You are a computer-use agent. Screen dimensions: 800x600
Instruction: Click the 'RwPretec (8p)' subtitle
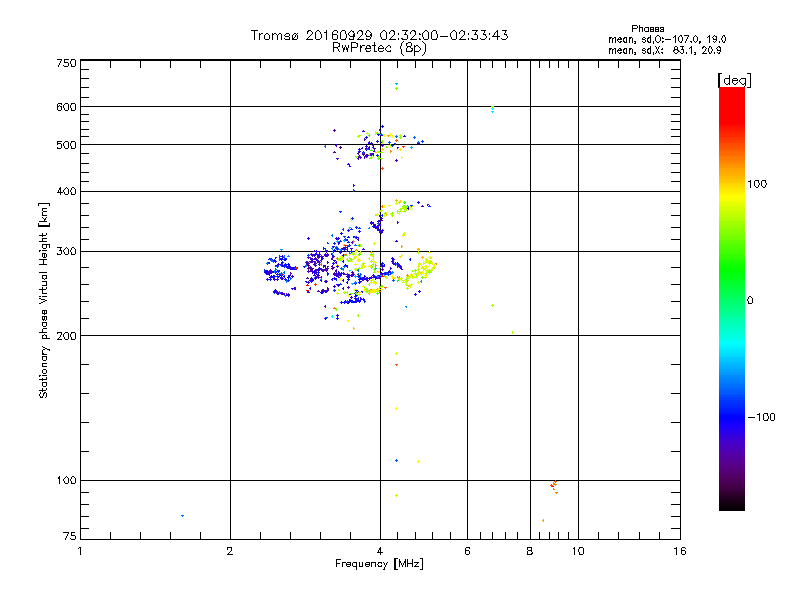click(x=379, y=48)
